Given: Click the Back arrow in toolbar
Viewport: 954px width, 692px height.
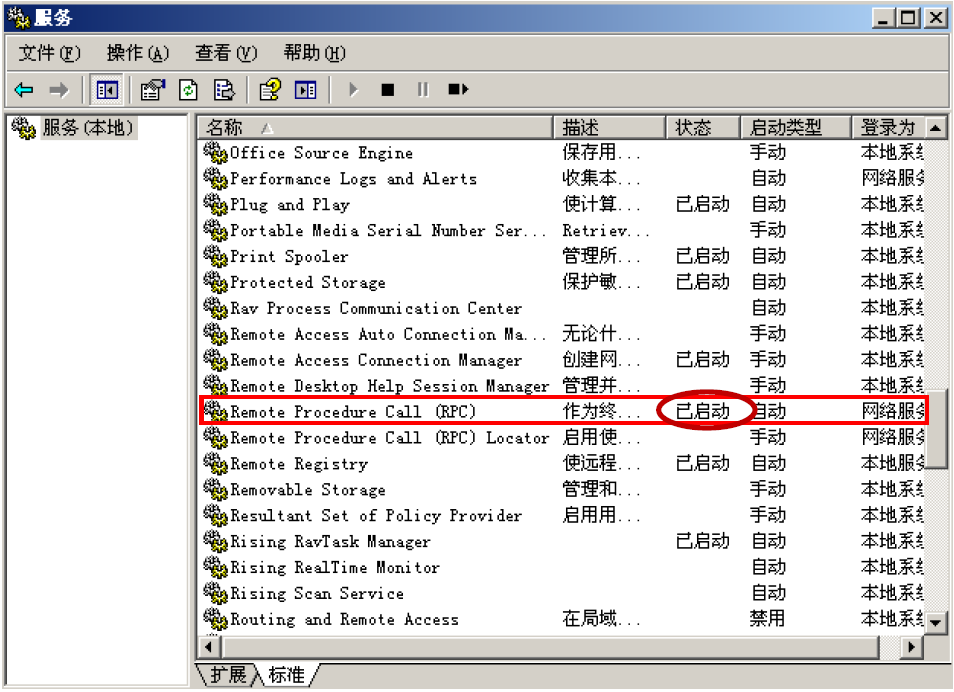Looking at the screenshot, I should coord(25,91).
